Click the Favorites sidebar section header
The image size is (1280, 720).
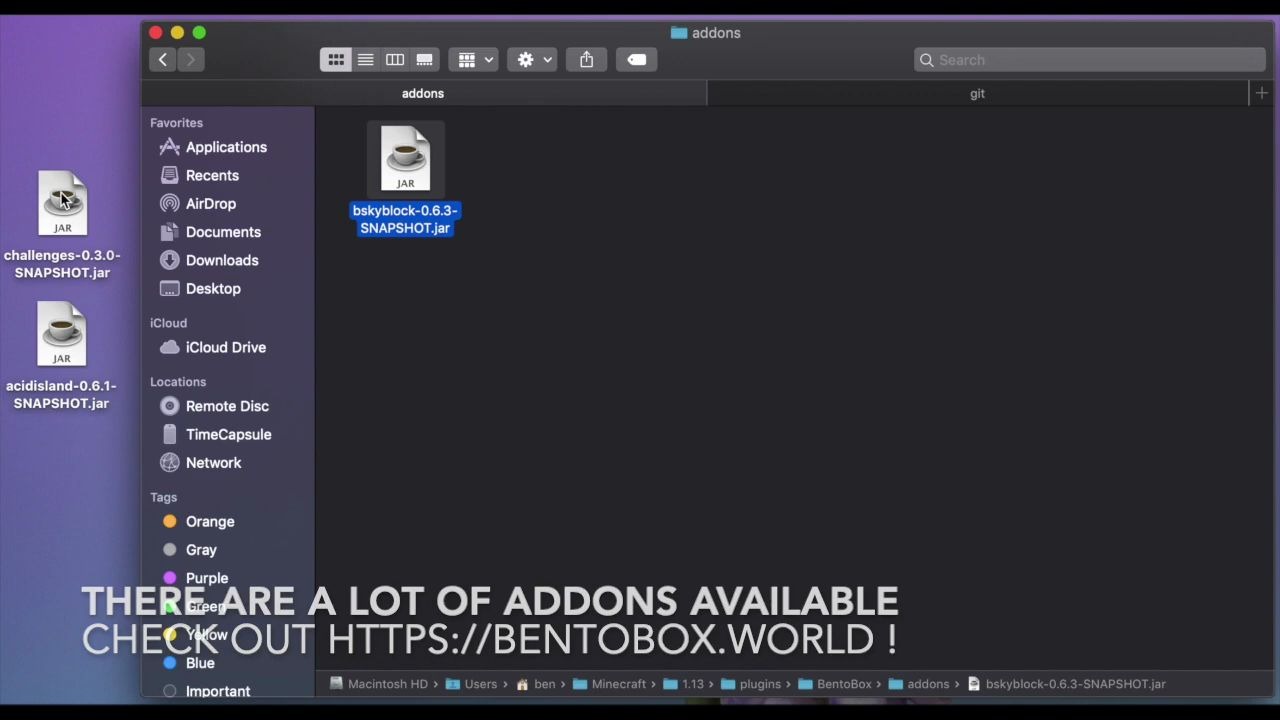coord(176,123)
